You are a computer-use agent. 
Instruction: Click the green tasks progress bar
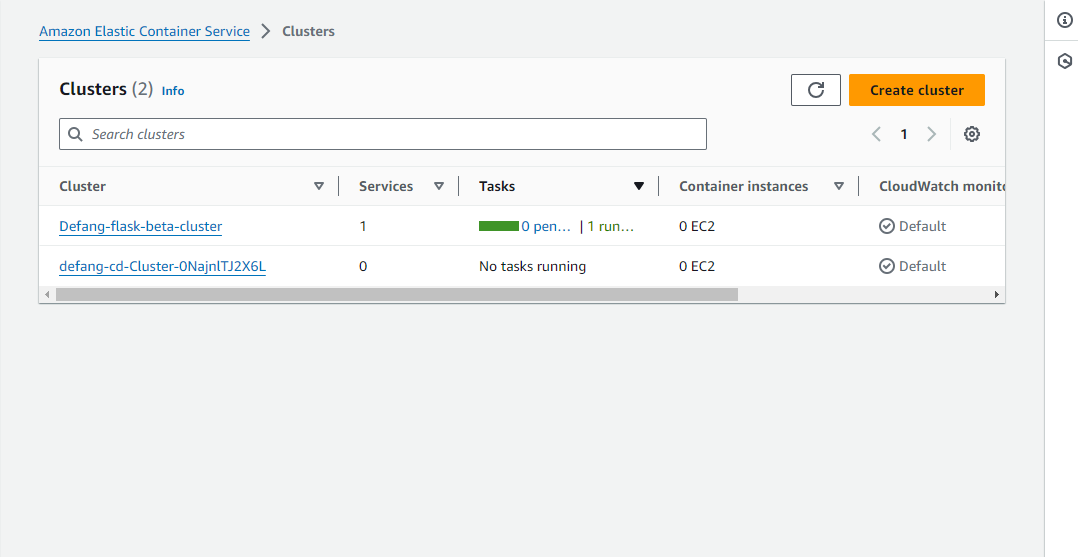[x=498, y=226]
